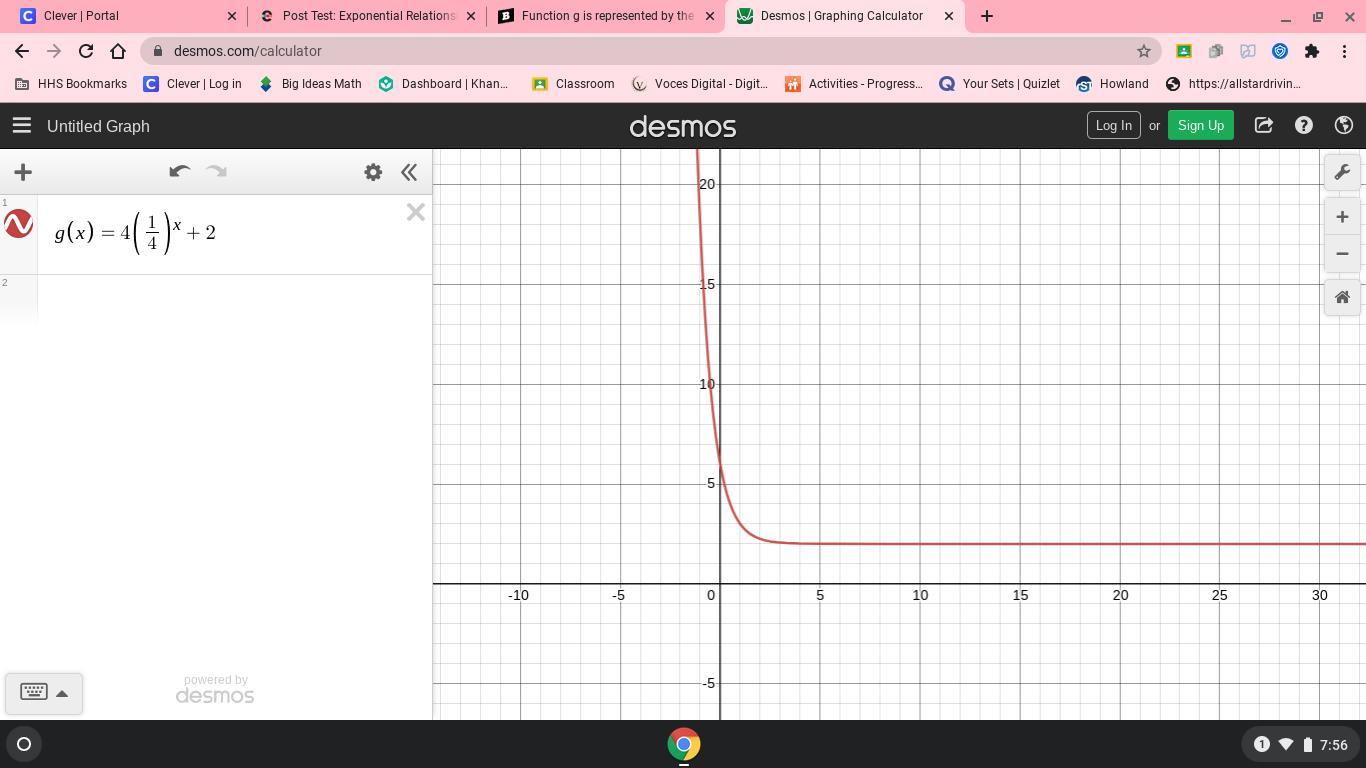
Task: Select the empty expression row 2
Action: click(234, 298)
